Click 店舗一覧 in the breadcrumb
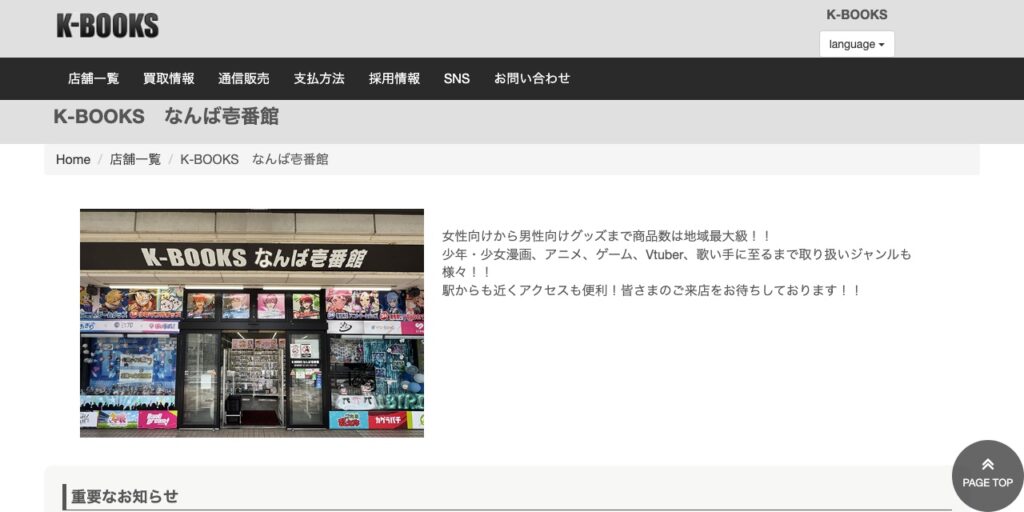This screenshot has height=512, width=1024. click(135, 159)
